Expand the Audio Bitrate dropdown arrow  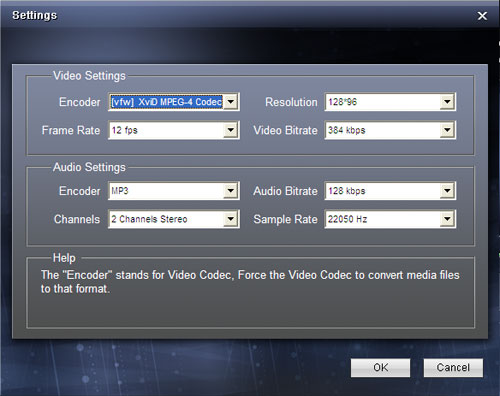[447, 191]
